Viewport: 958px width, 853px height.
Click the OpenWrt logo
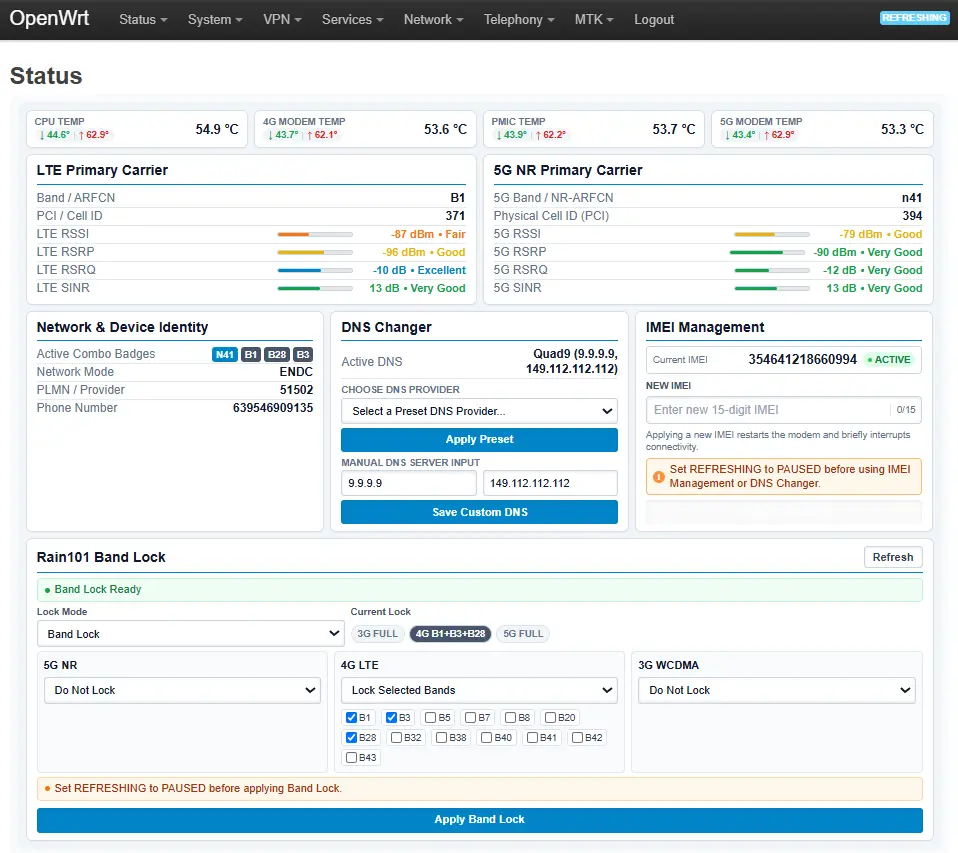click(x=49, y=18)
